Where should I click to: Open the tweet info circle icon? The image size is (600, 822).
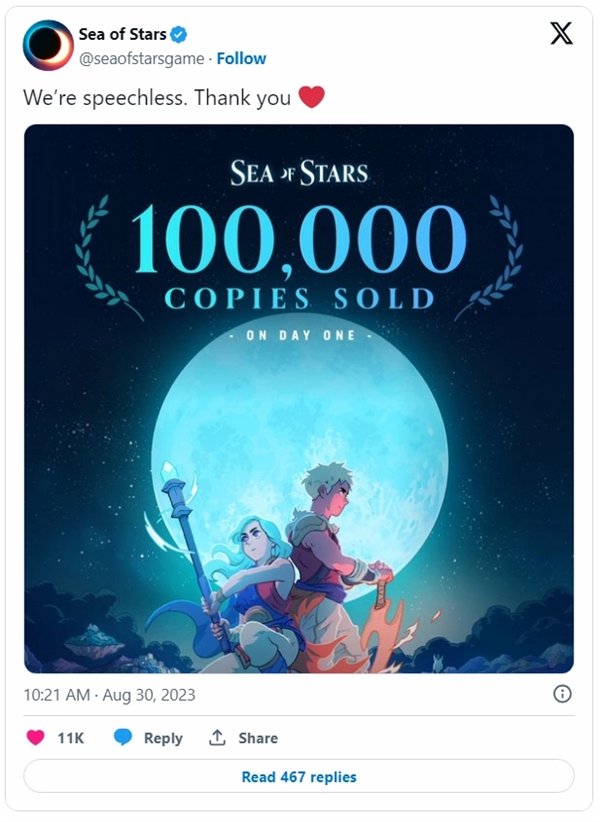pyautogui.click(x=562, y=694)
